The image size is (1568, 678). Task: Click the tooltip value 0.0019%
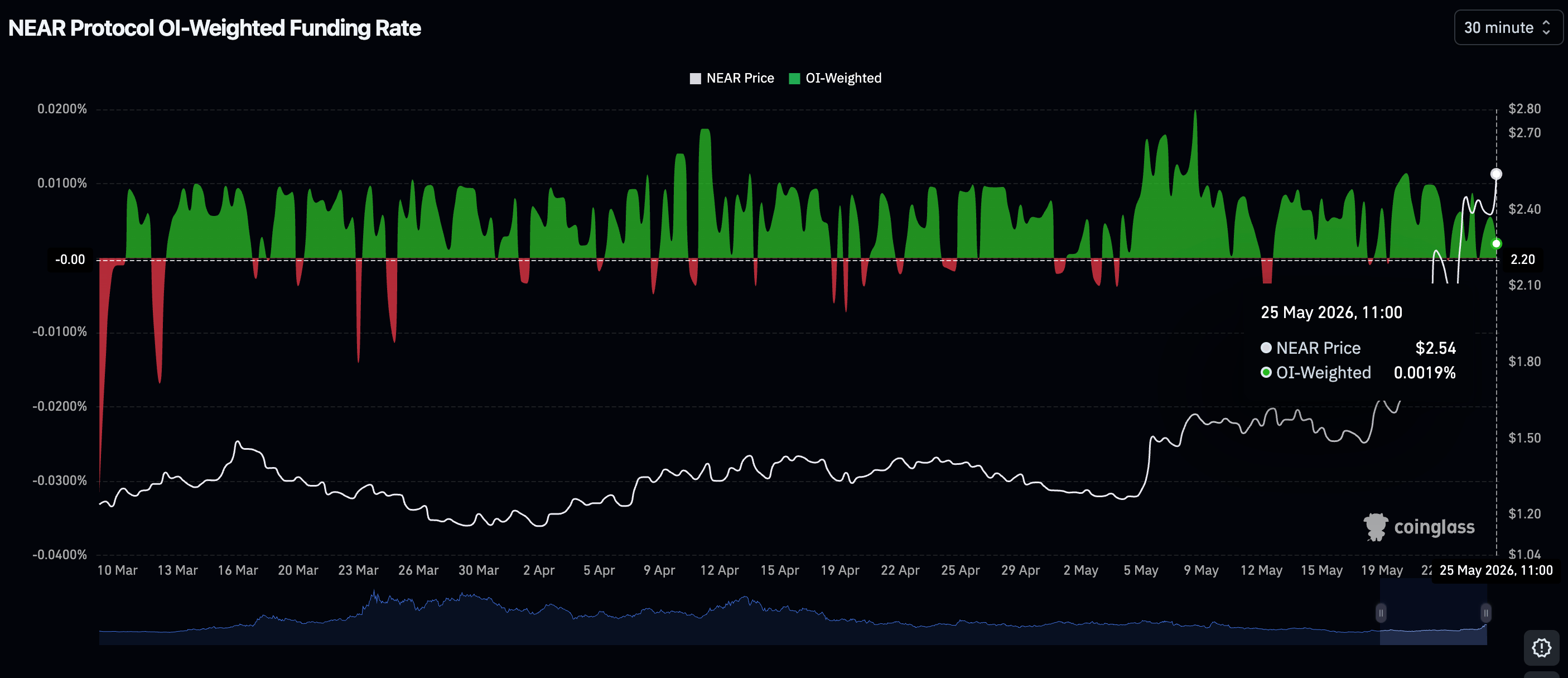tap(1424, 373)
